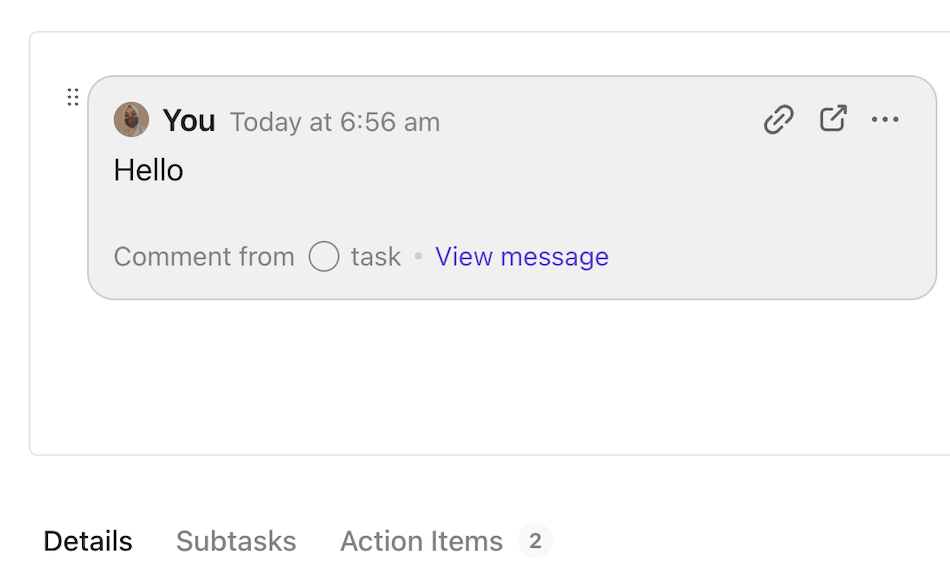Click the "Today at 6:56 am" timestamp

pos(335,122)
